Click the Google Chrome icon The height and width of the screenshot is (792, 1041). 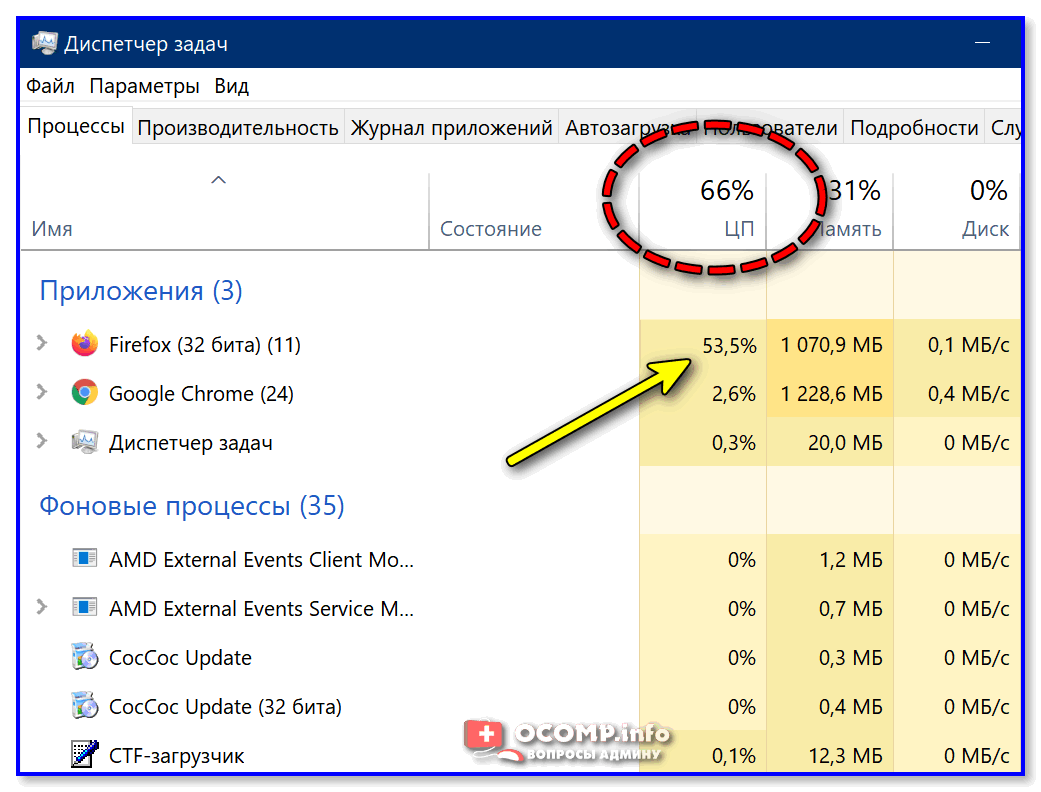(x=85, y=394)
